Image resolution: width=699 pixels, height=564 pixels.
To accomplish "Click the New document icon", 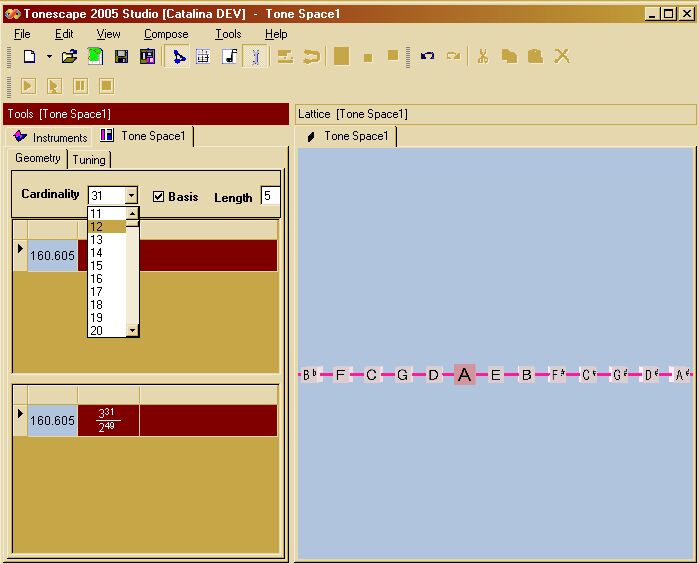I will [29, 57].
